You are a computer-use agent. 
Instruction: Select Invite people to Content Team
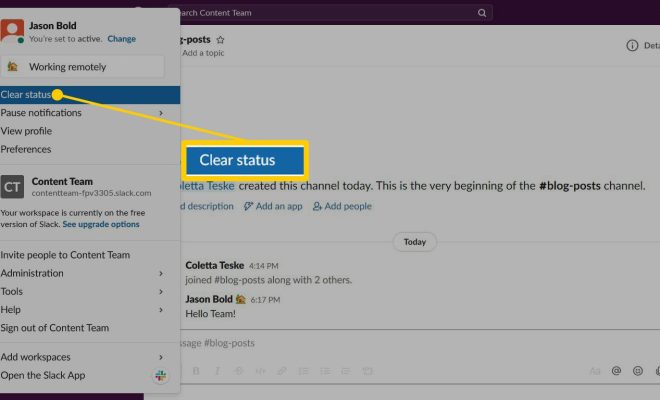coord(65,255)
